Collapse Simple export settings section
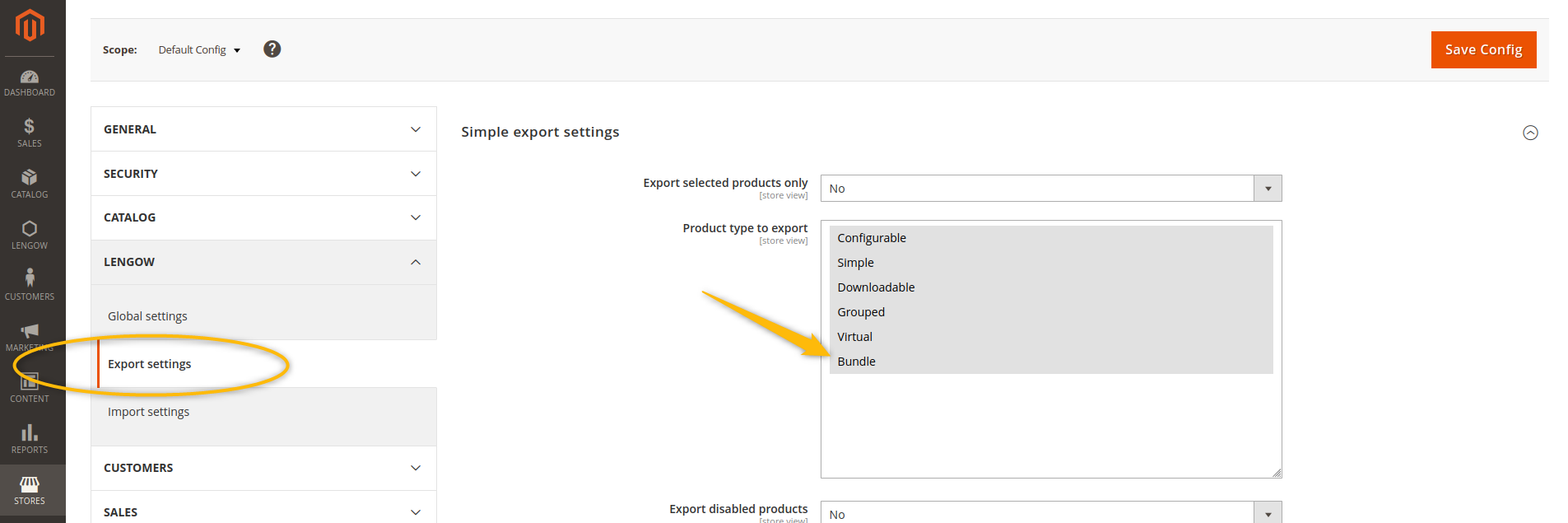 [1530, 133]
